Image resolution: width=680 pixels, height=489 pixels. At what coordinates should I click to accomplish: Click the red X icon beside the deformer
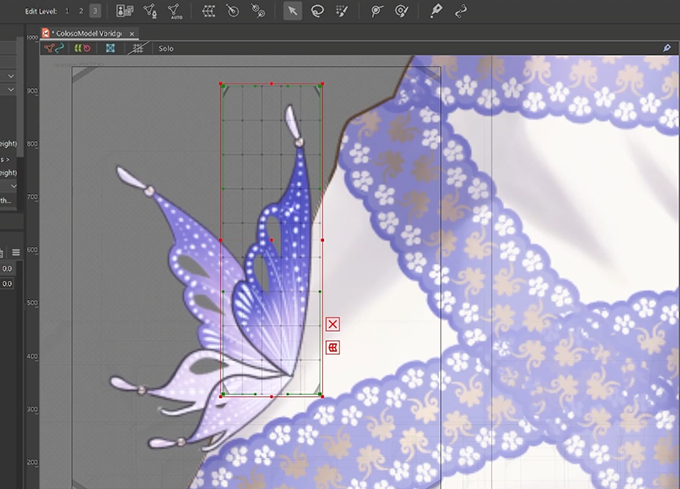pyautogui.click(x=332, y=324)
